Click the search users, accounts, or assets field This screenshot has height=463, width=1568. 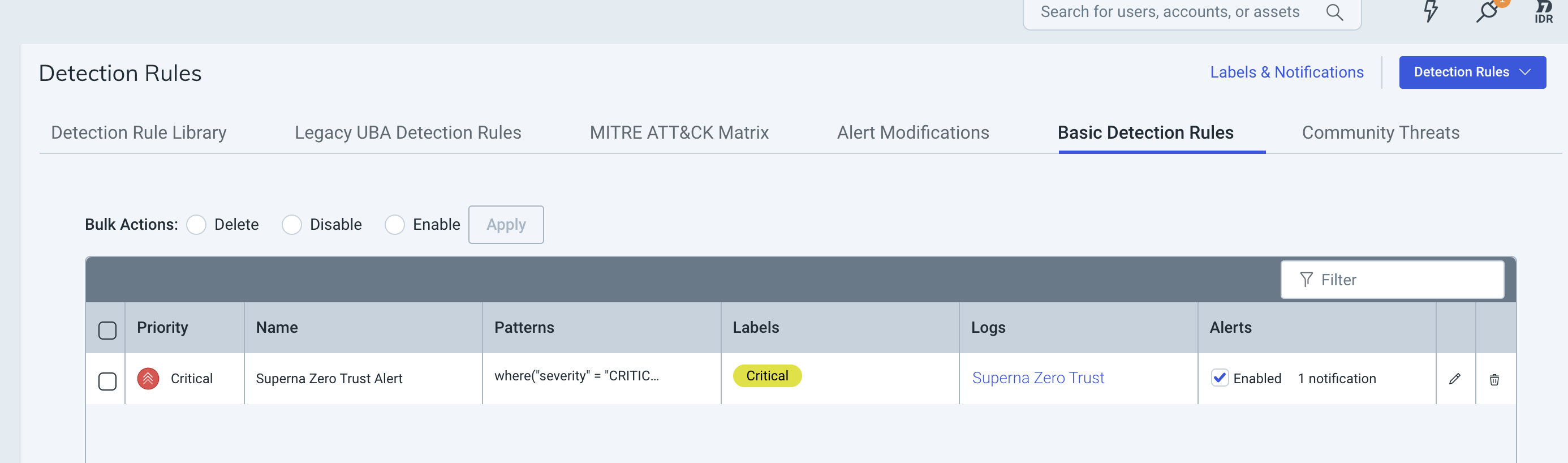(1157, 11)
